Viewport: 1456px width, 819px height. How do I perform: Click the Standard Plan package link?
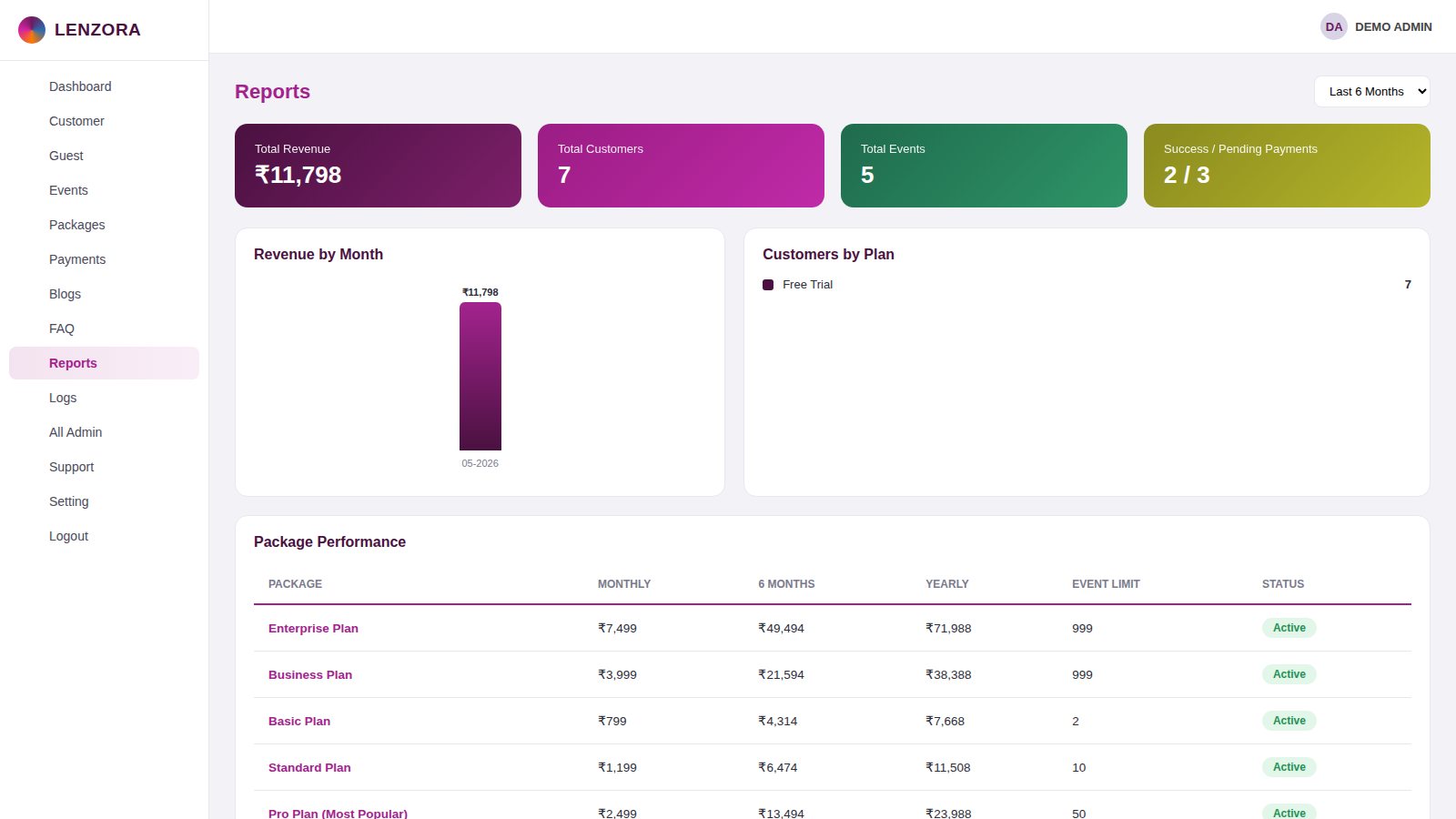(309, 768)
